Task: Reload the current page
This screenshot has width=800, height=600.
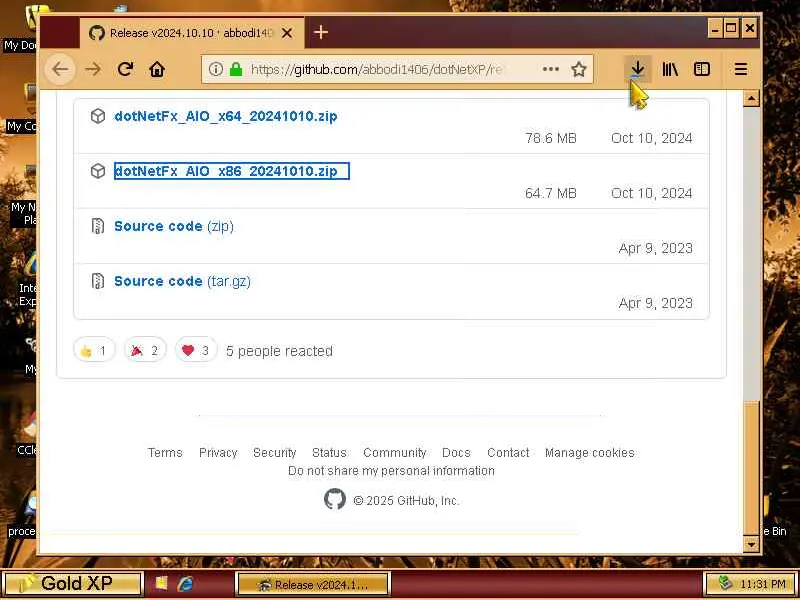Action: [x=126, y=69]
